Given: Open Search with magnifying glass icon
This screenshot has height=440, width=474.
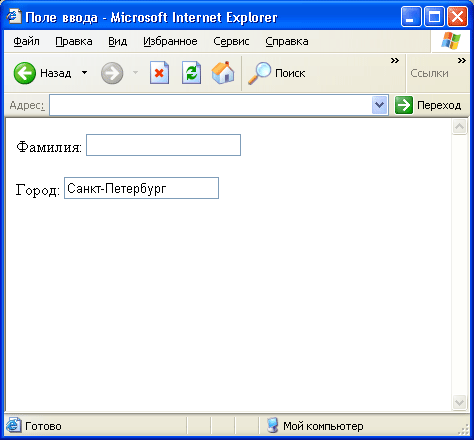Looking at the screenshot, I should (x=259, y=73).
